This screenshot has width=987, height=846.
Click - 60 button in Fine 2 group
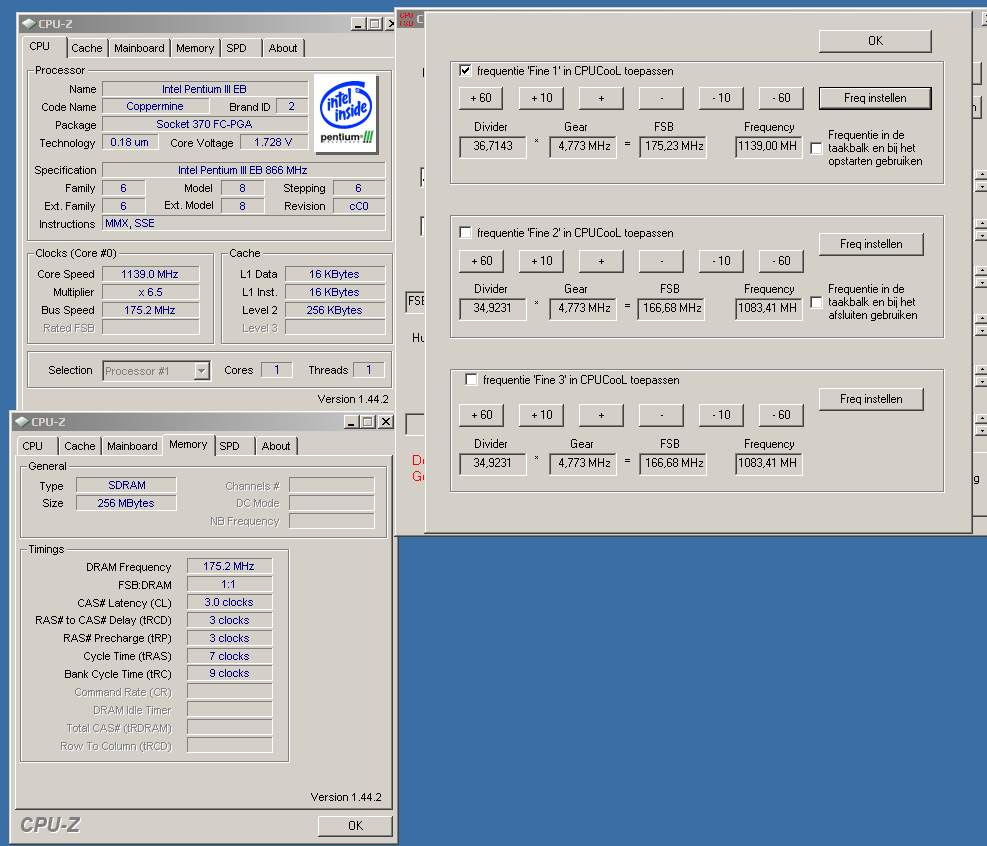point(781,261)
